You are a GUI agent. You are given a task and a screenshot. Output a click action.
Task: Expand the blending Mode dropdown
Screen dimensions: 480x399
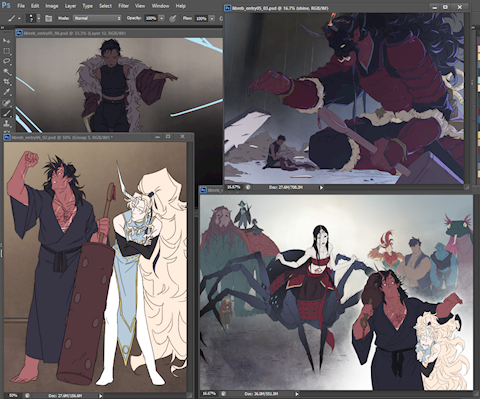tap(97, 18)
